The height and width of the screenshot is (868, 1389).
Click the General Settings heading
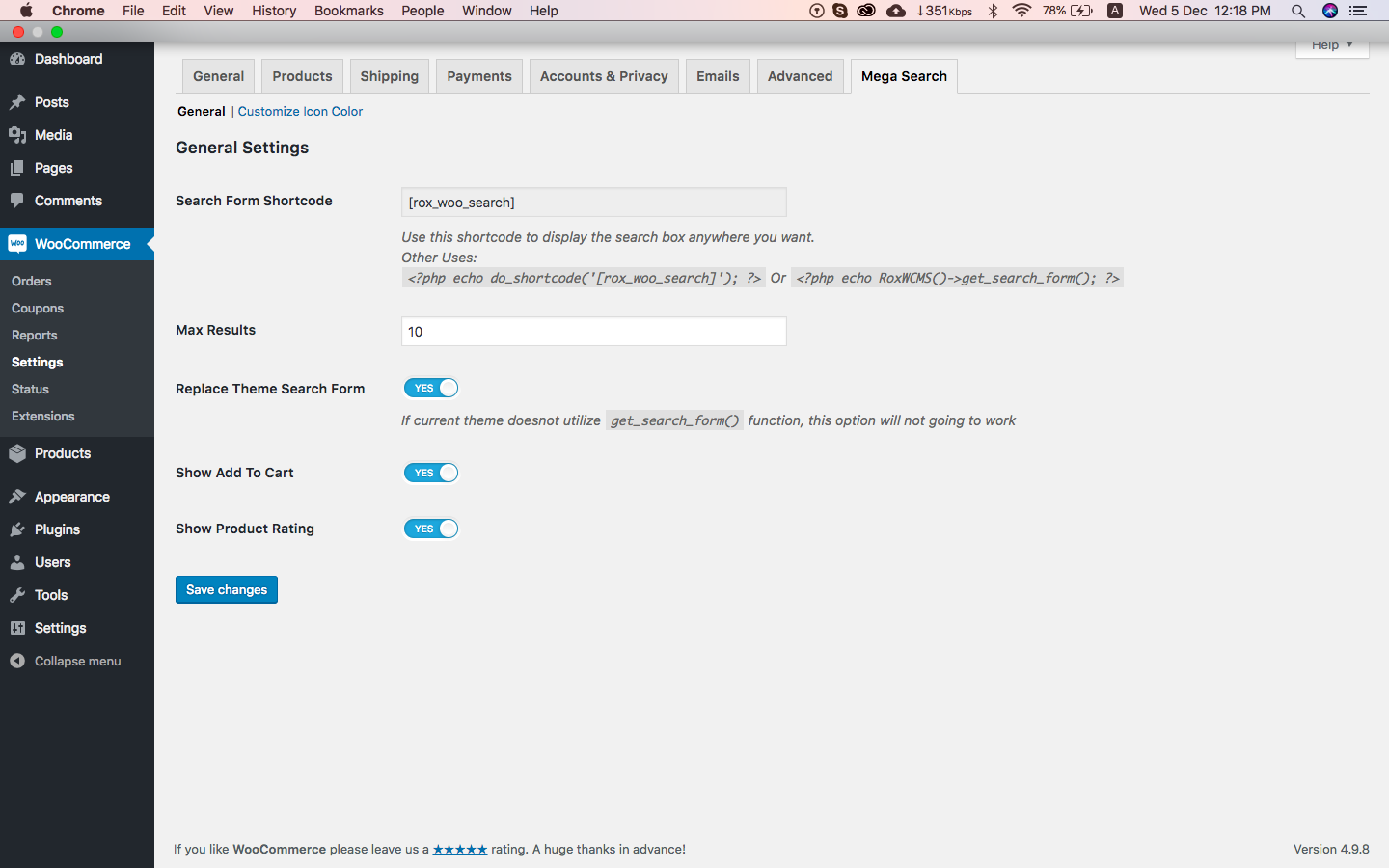242,148
